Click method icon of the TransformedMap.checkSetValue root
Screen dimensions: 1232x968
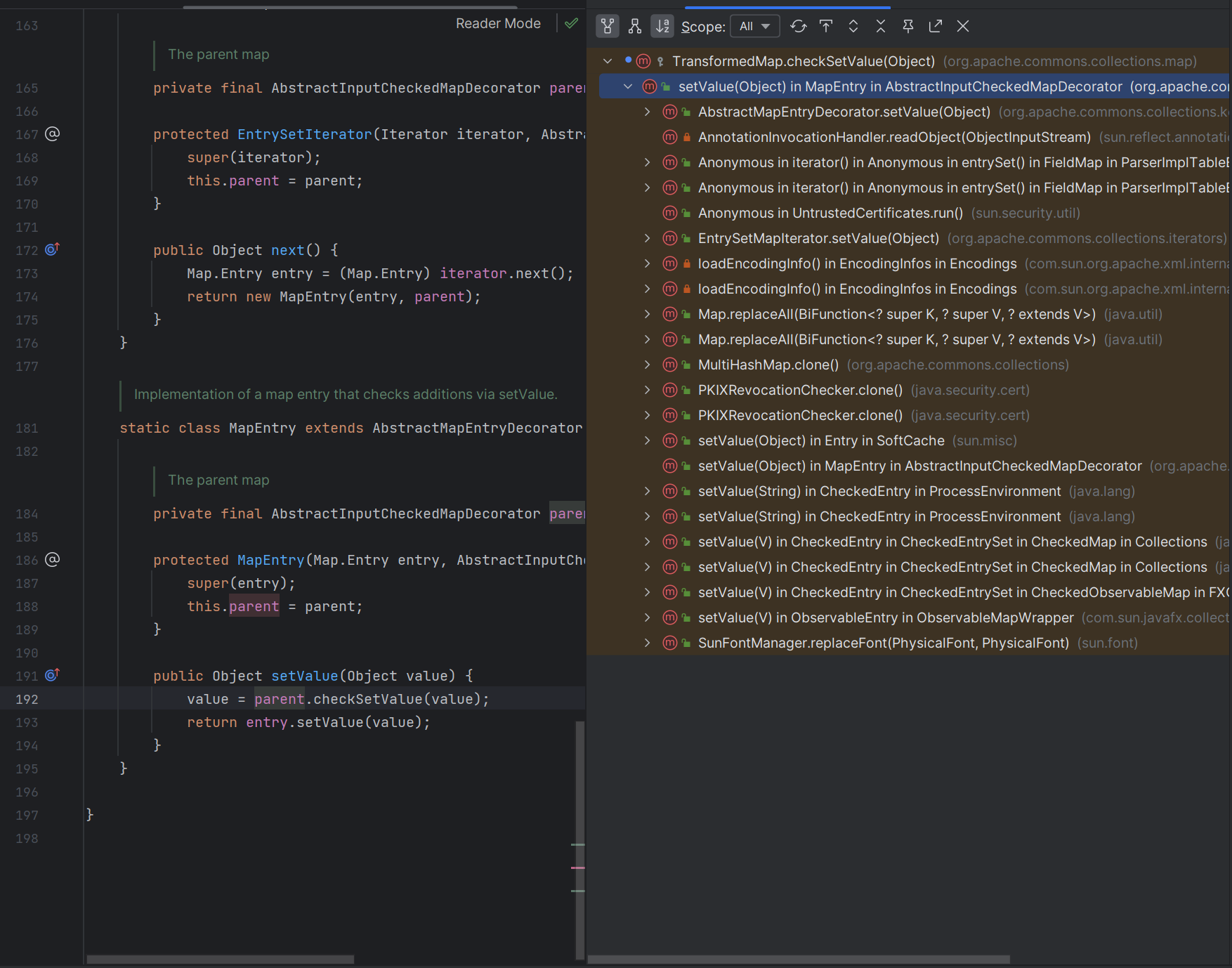[x=643, y=61]
